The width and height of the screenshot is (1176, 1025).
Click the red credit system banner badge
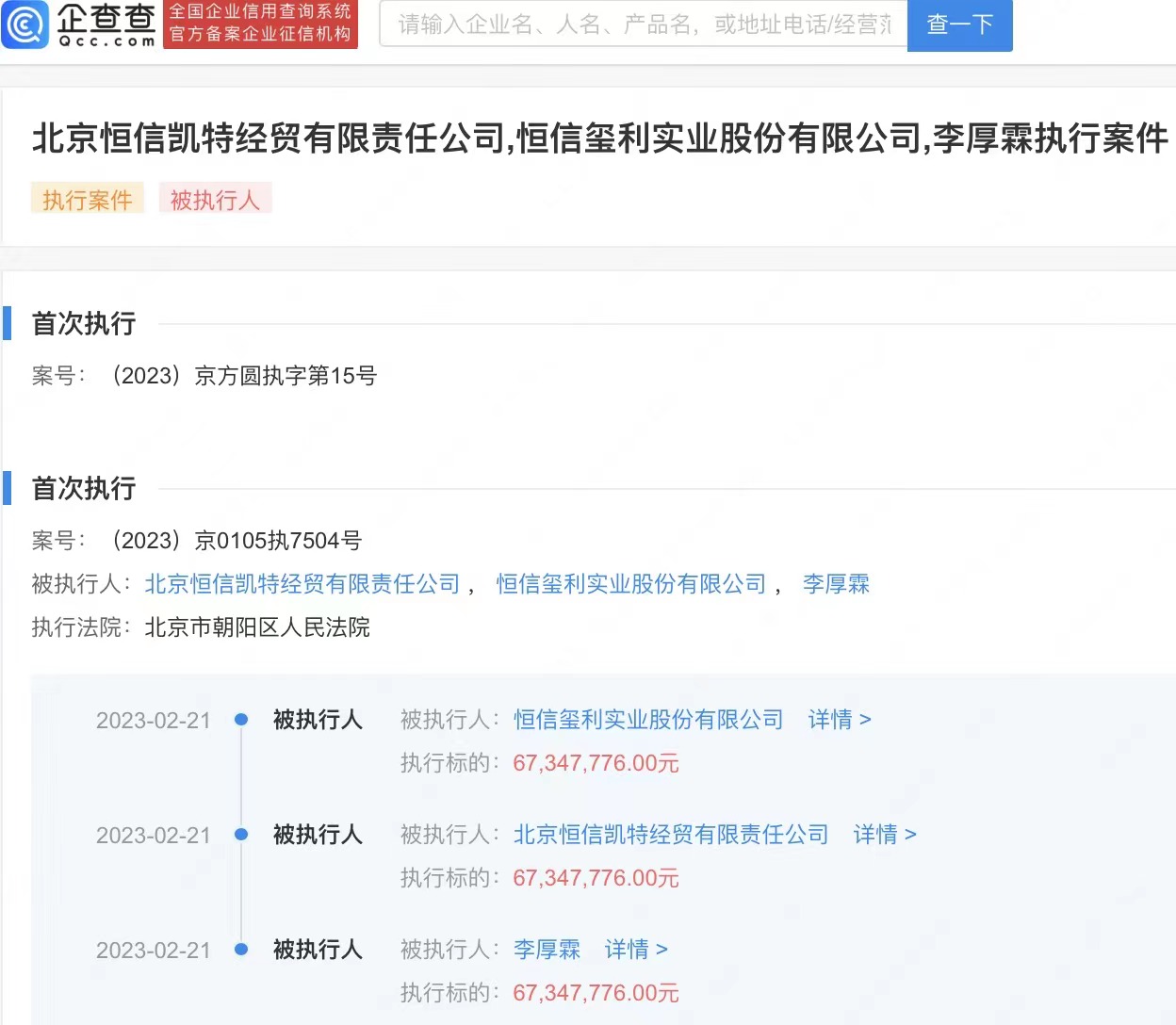click(260, 24)
